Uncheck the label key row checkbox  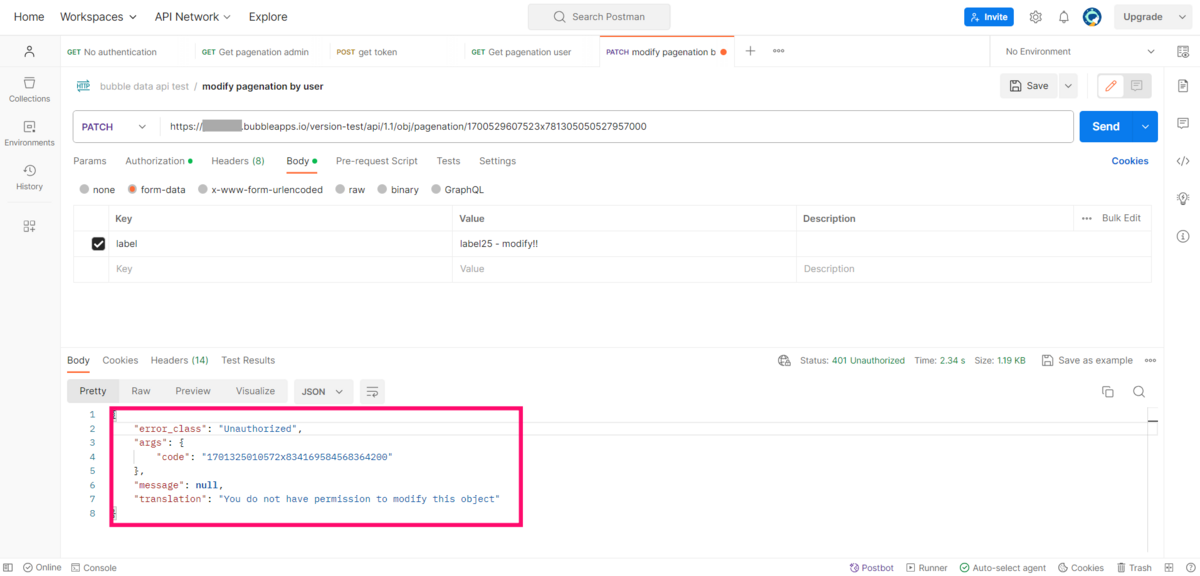(98, 243)
